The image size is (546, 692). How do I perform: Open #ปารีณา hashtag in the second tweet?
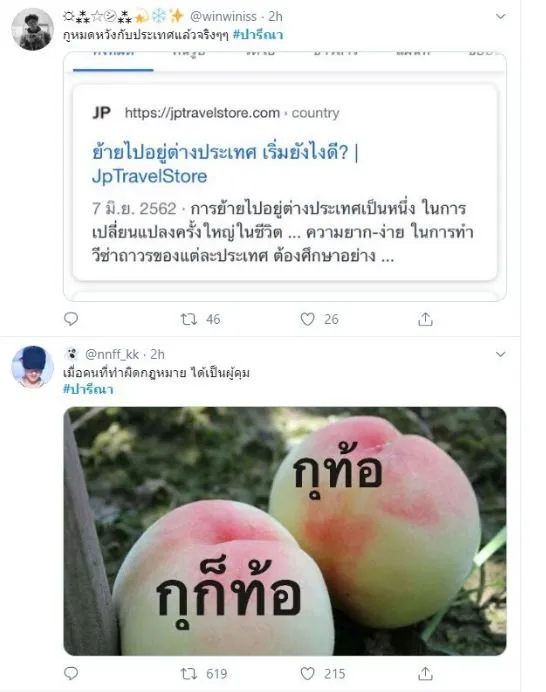point(89,389)
